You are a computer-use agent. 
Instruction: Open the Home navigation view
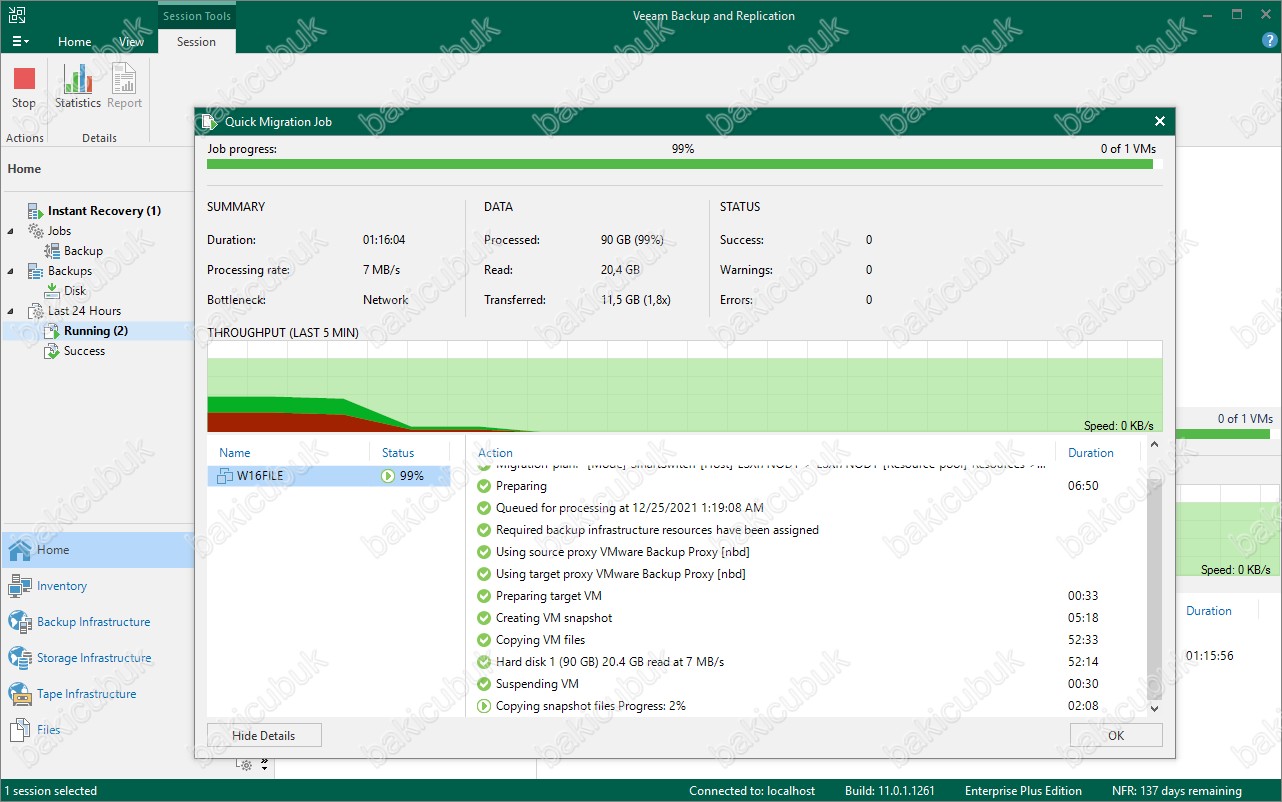pyautogui.click(x=97, y=550)
